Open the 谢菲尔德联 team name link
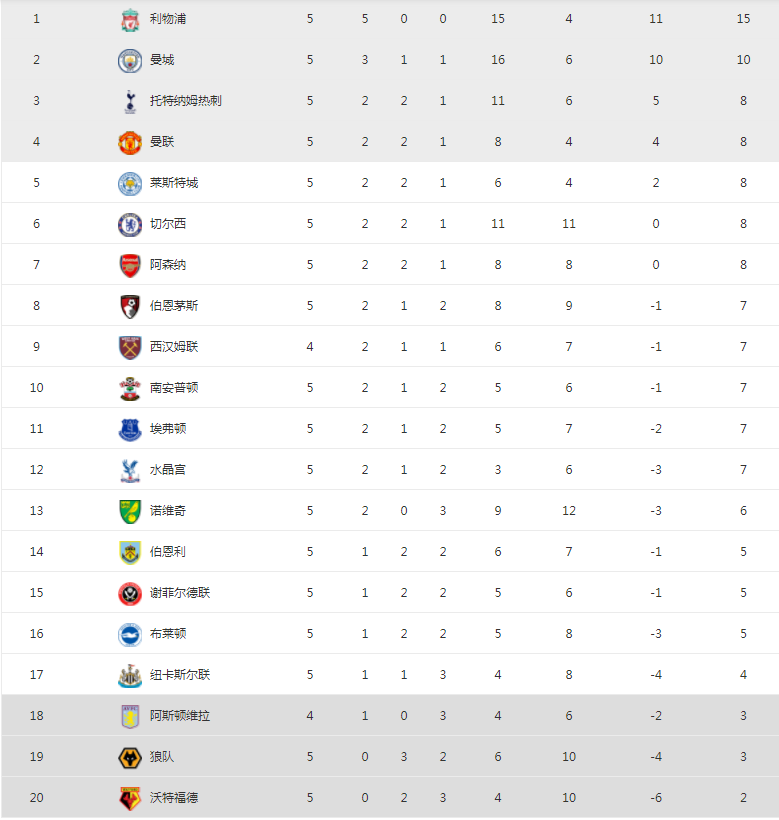 click(x=180, y=593)
